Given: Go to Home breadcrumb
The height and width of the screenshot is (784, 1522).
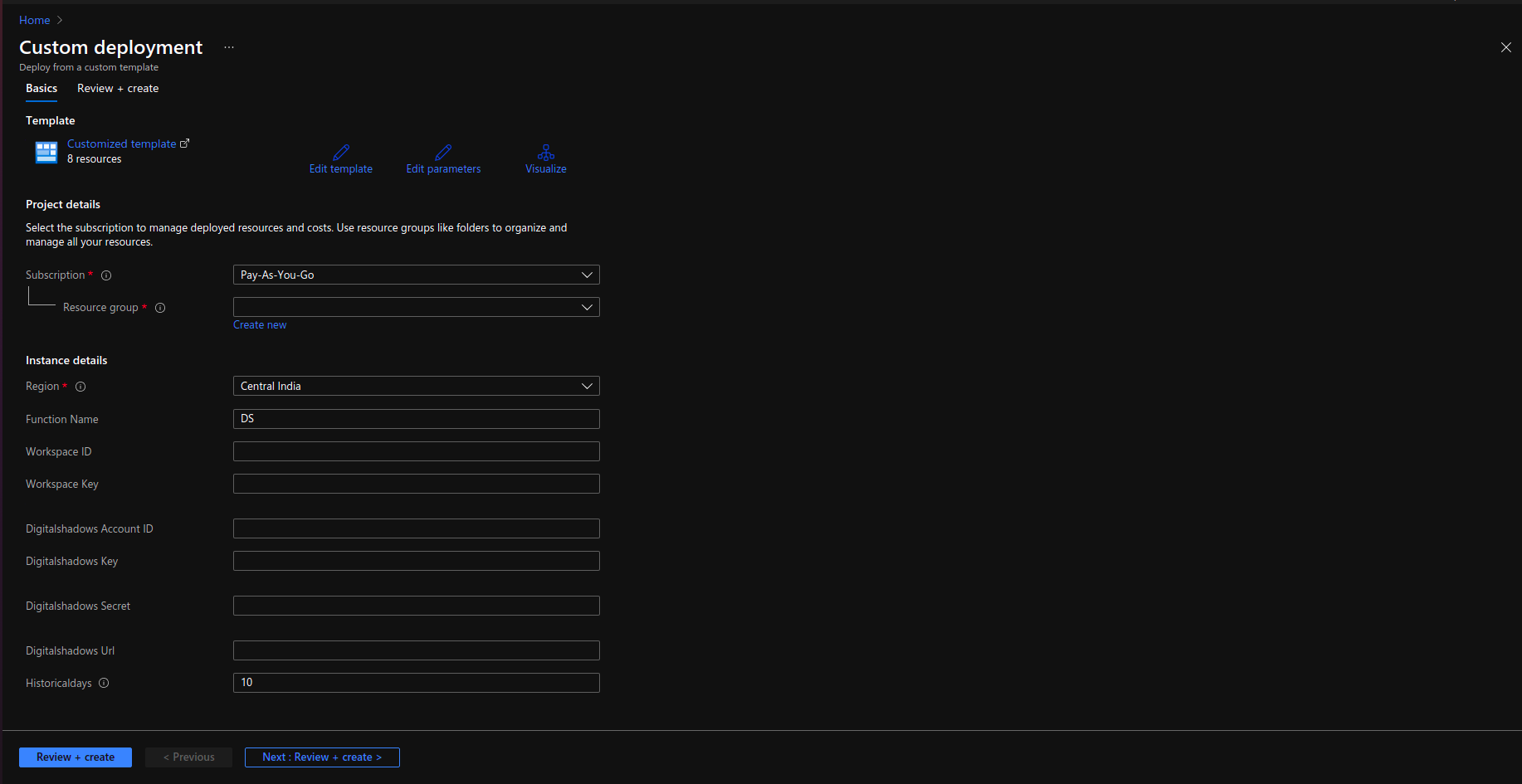Looking at the screenshot, I should click(35, 20).
